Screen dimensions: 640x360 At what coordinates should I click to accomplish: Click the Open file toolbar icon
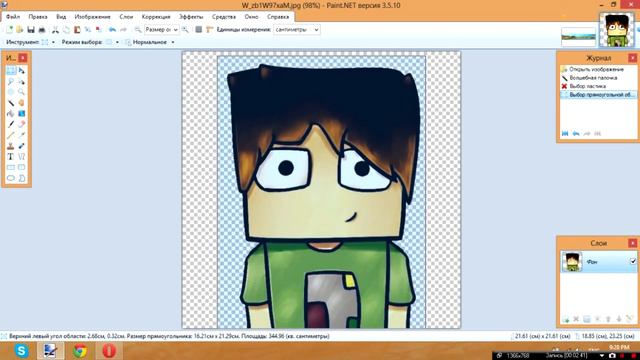(20, 30)
